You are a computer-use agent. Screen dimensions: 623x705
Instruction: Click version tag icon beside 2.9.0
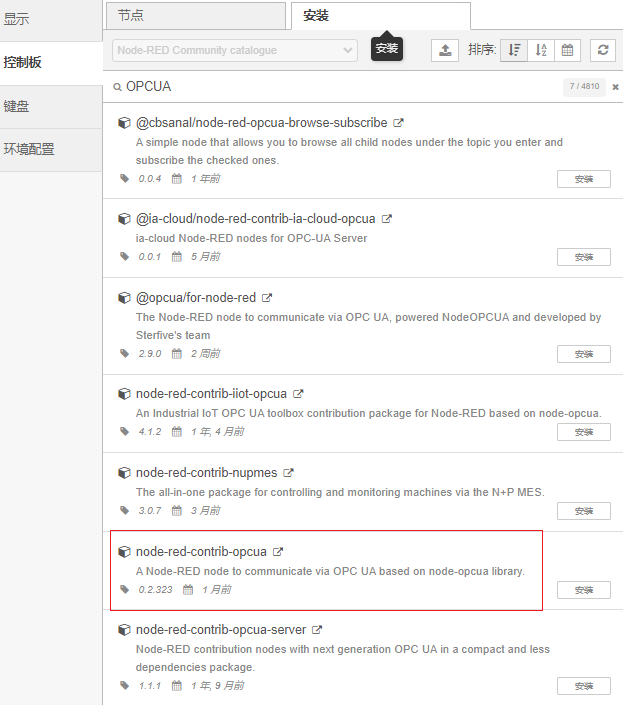(125, 353)
